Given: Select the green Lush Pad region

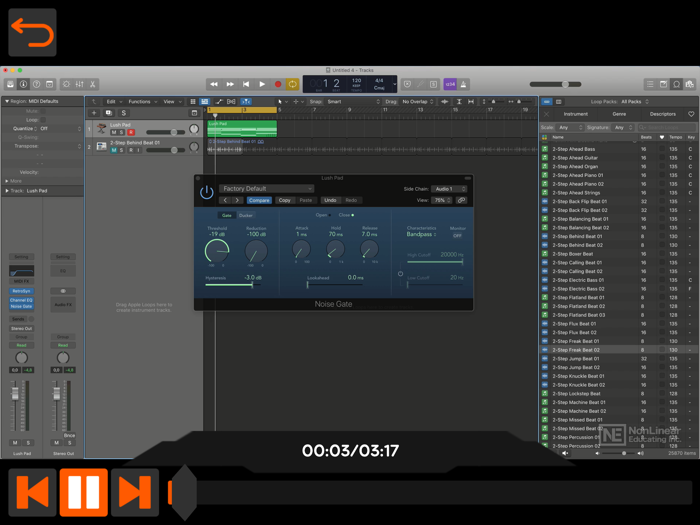Looking at the screenshot, I should coord(242,129).
